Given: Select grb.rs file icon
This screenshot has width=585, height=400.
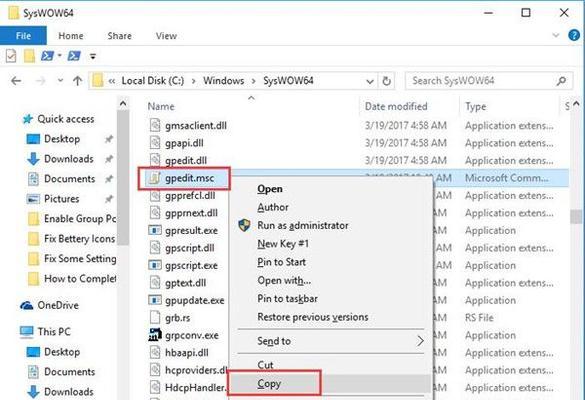Looking at the screenshot, I should (154, 318).
